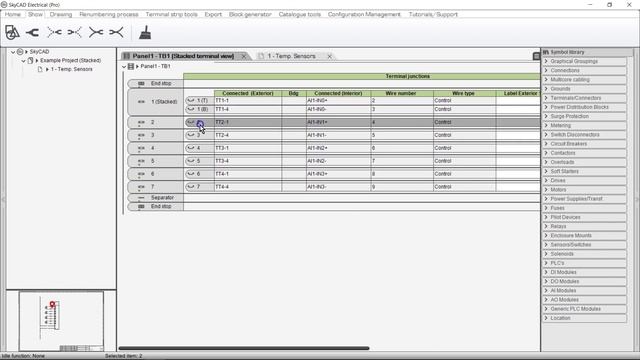Screen dimensions: 640x360
Task: Expand the Location category
Action: click(x=546, y=318)
